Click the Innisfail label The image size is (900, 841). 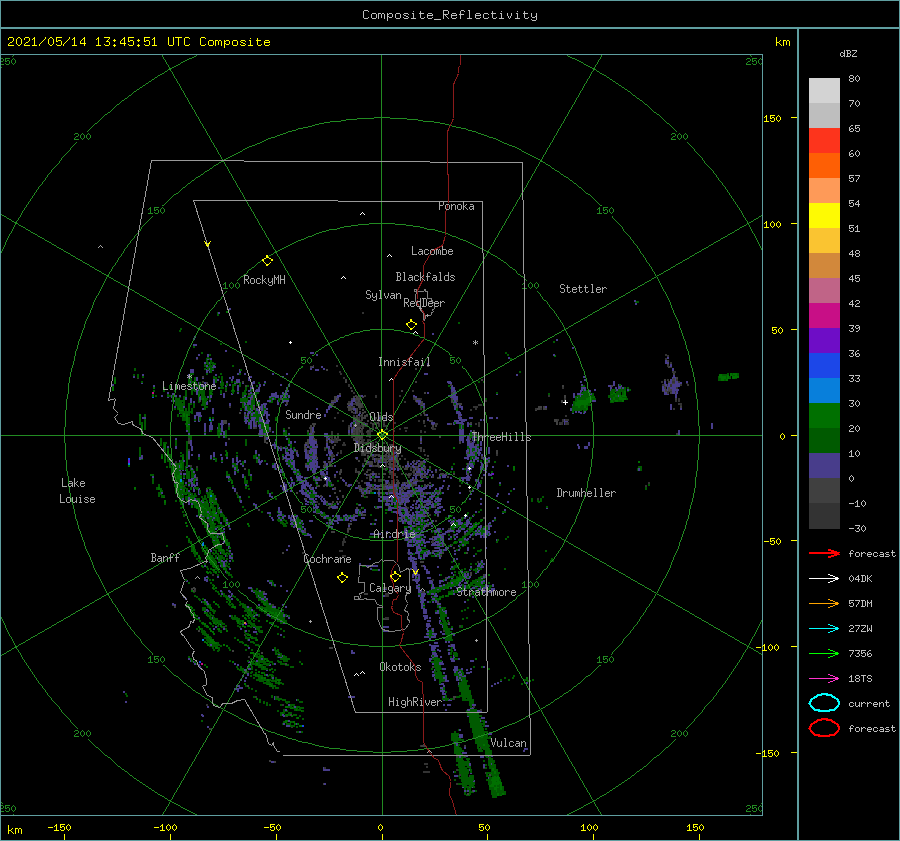pyautogui.click(x=404, y=362)
